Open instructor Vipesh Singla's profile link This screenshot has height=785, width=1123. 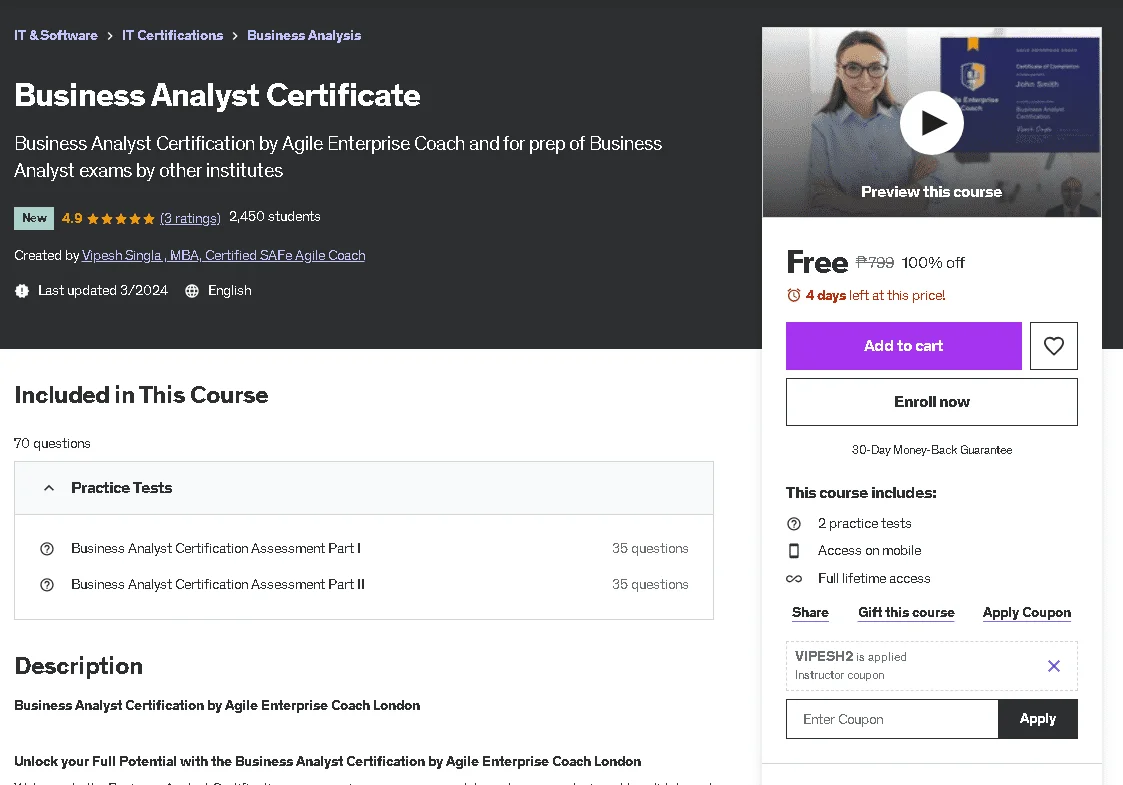coord(223,256)
